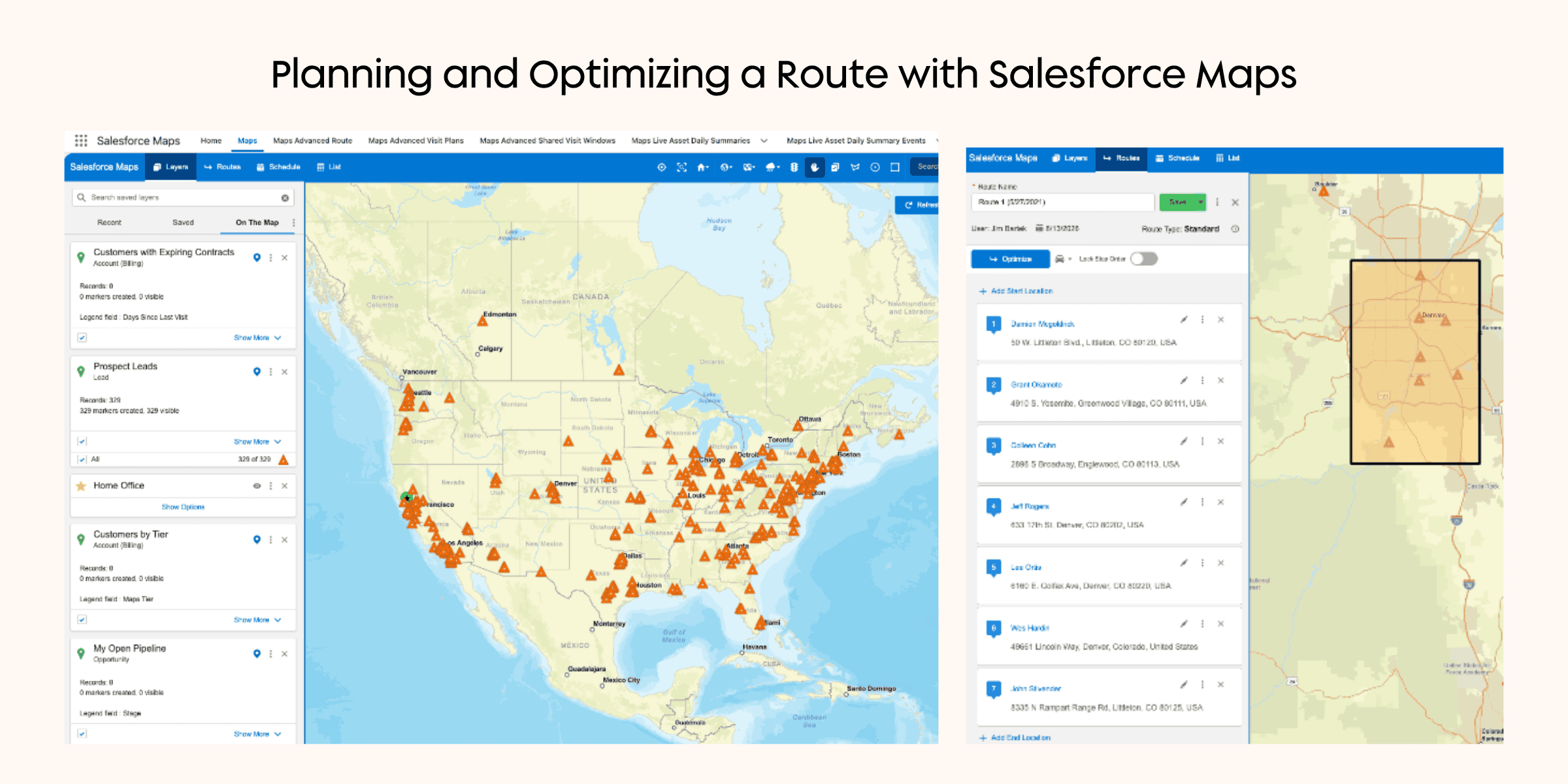The width and height of the screenshot is (1568, 784).
Task: Click the zoom-to-fit markers icon
Action: tap(681, 167)
